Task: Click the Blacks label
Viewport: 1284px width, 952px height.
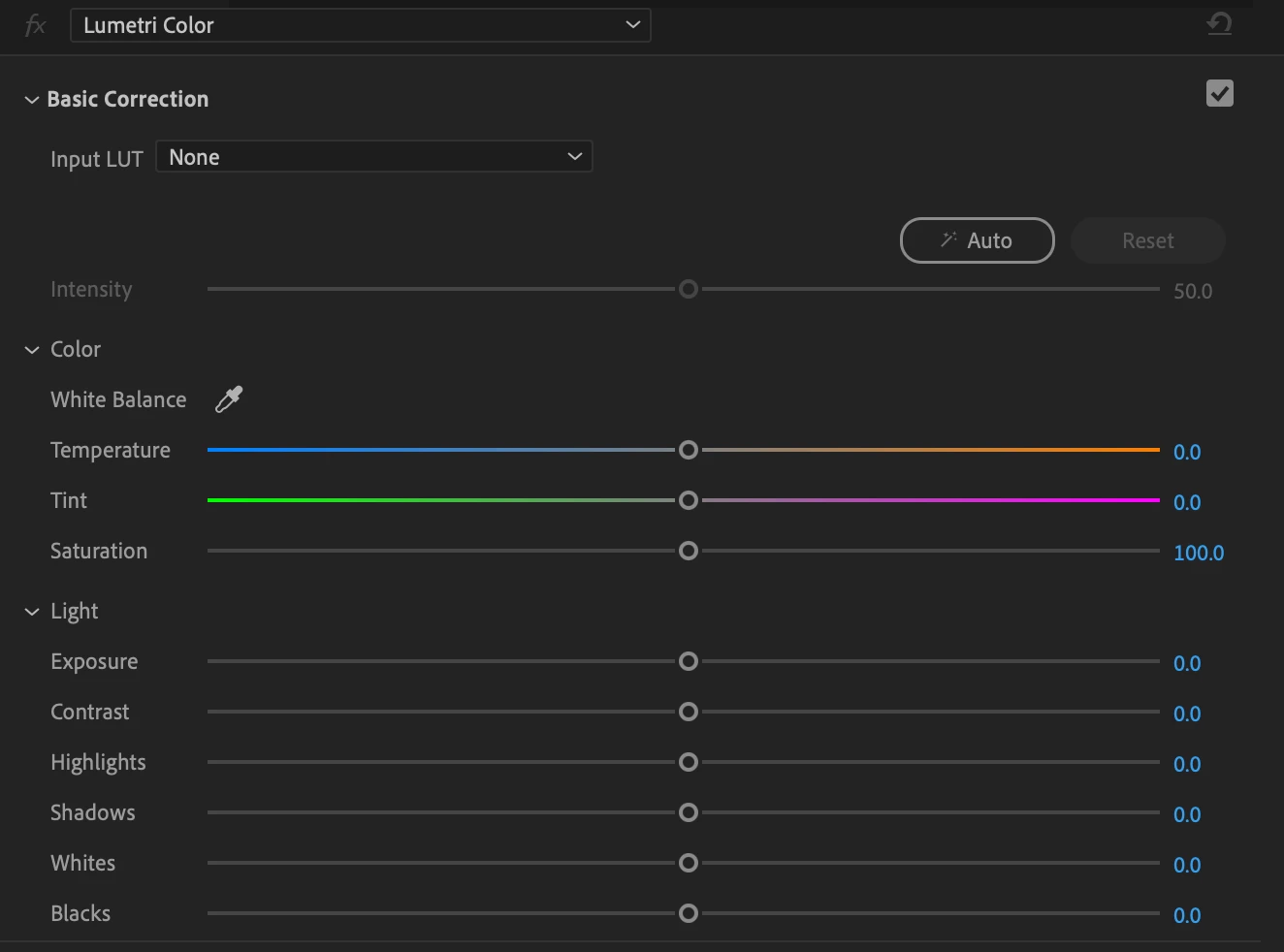Action: point(80,913)
